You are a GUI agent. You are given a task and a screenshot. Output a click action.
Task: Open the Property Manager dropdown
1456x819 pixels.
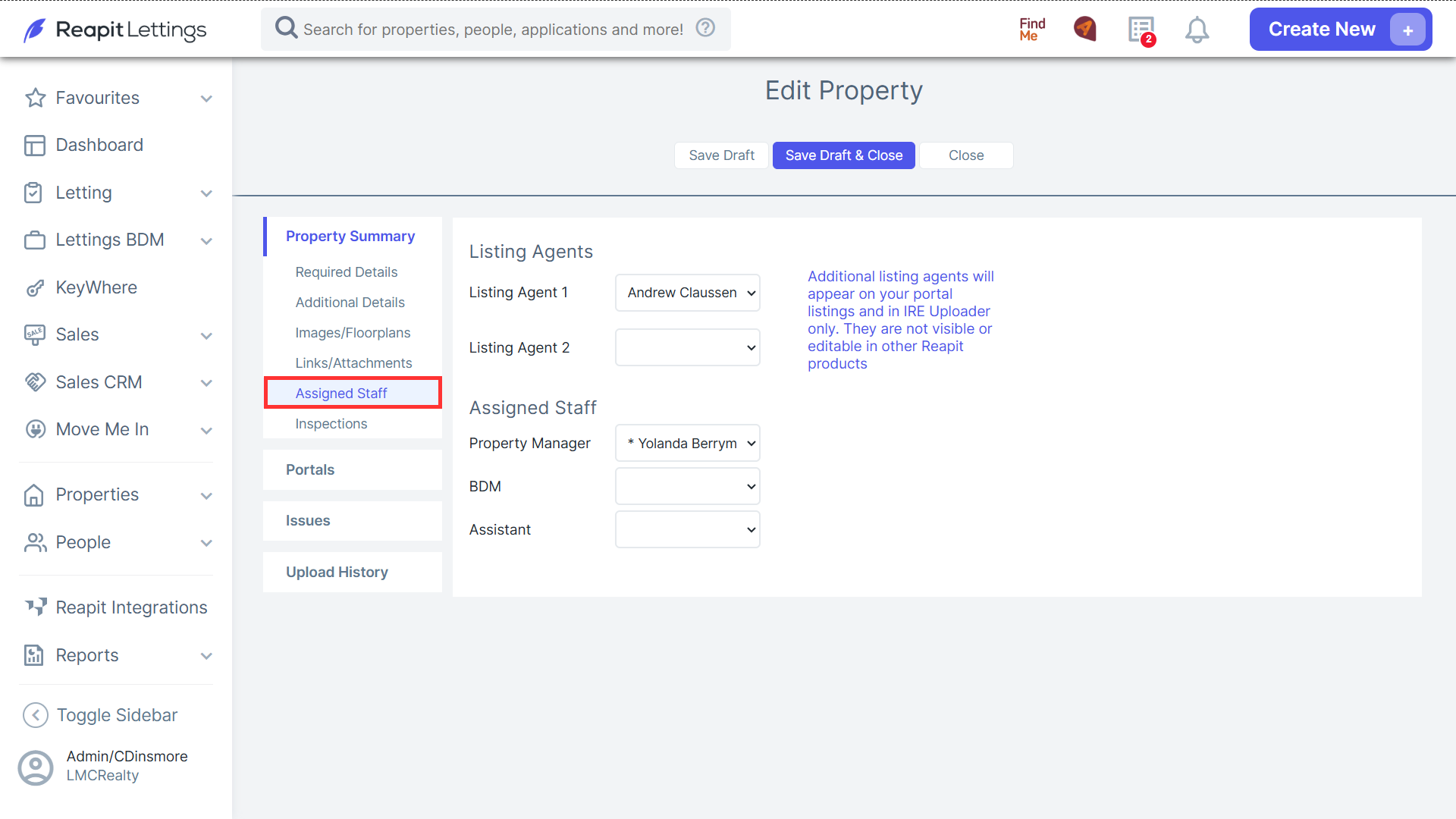click(687, 443)
